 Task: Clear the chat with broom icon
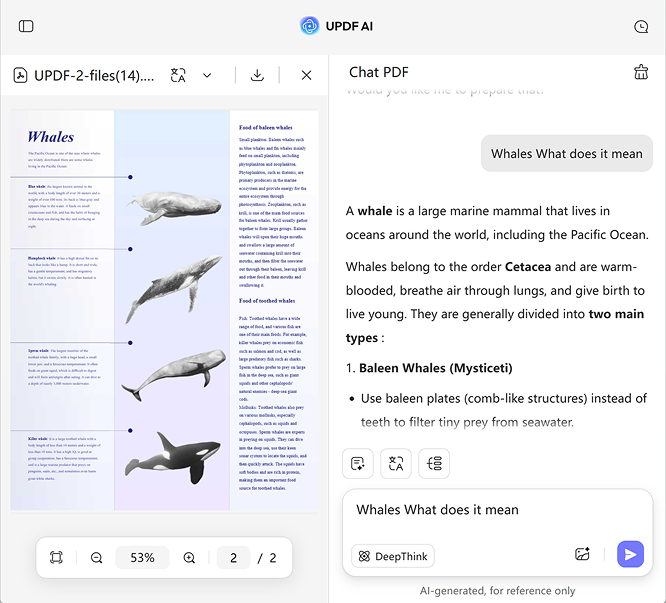[641, 72]
